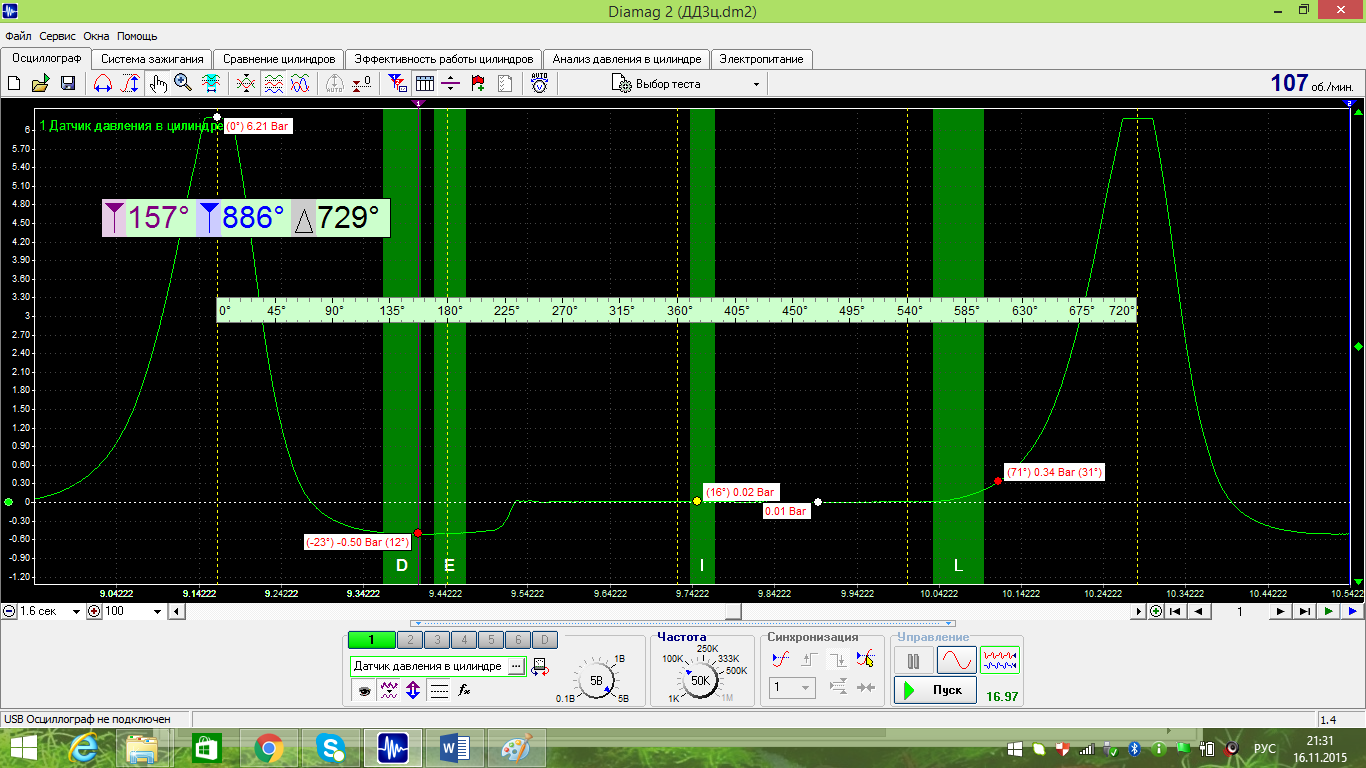Click the fx function icon
1366x768 pixels.
(464, 690)
